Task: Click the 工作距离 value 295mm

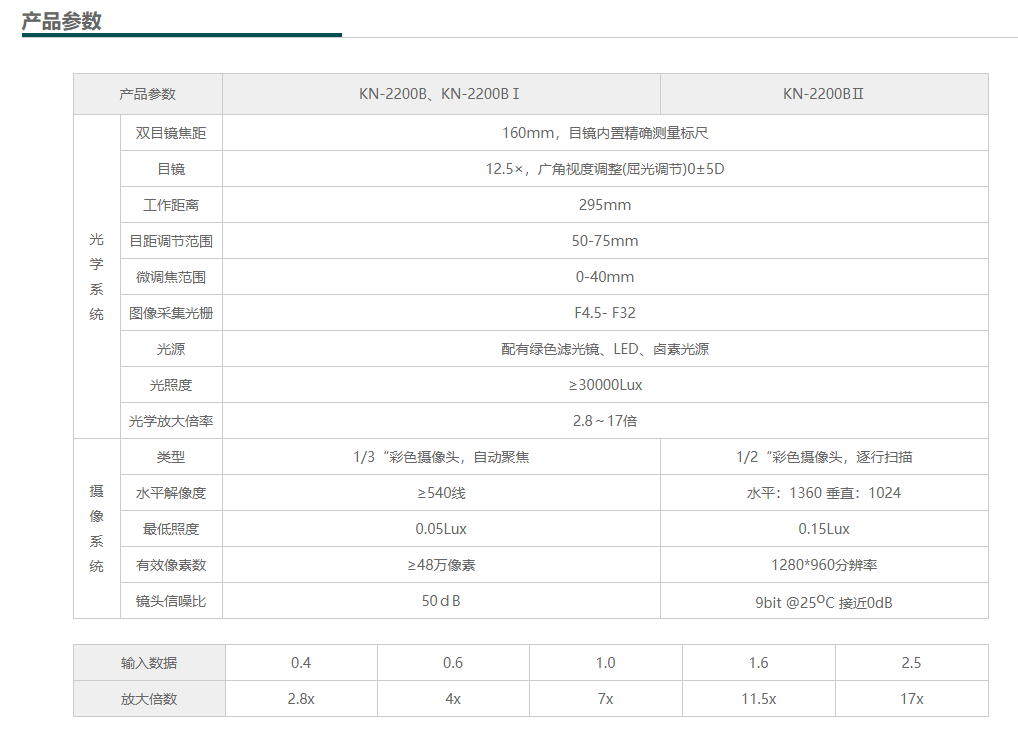Action: pos(604,205)
